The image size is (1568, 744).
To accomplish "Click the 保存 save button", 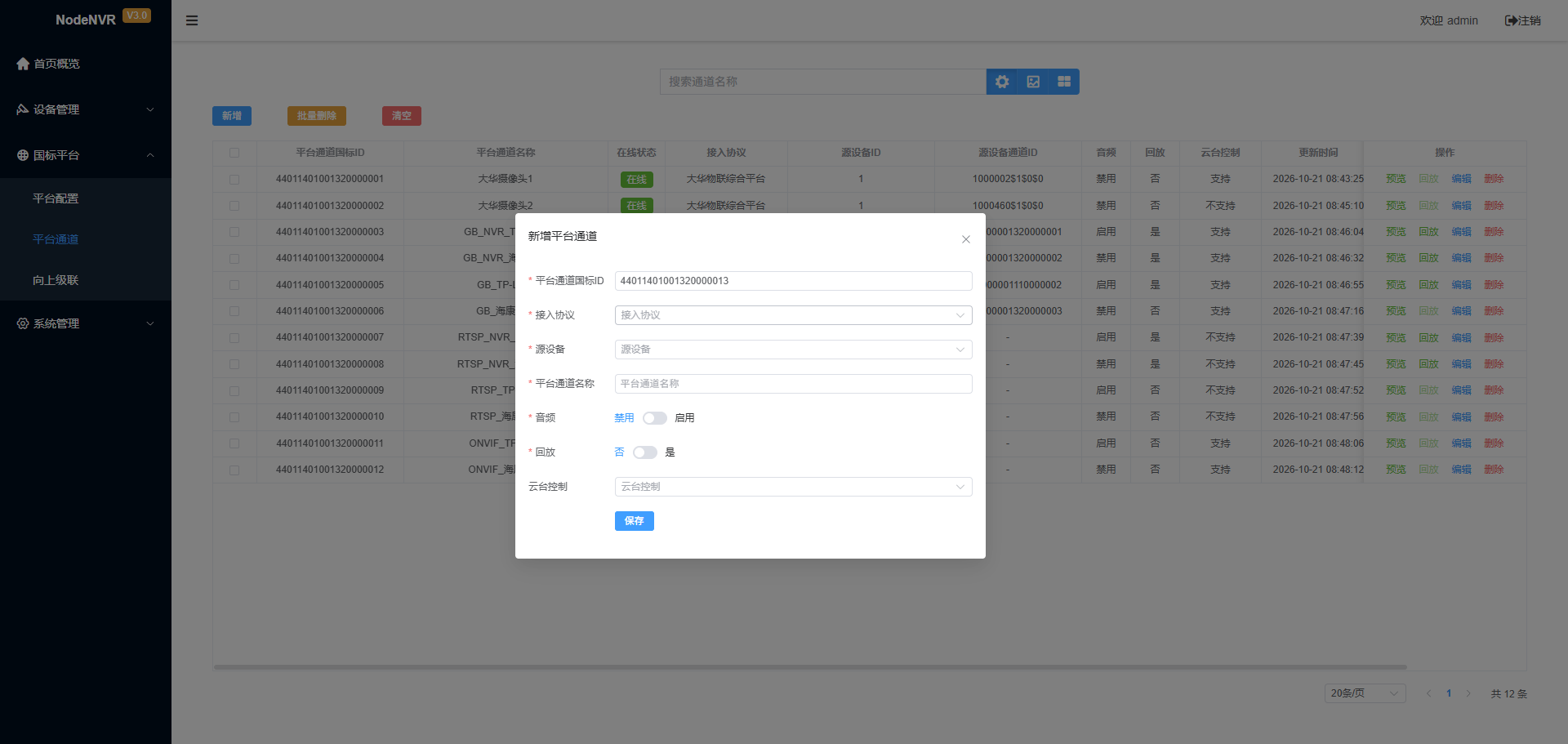I will [x=635, y=521].
